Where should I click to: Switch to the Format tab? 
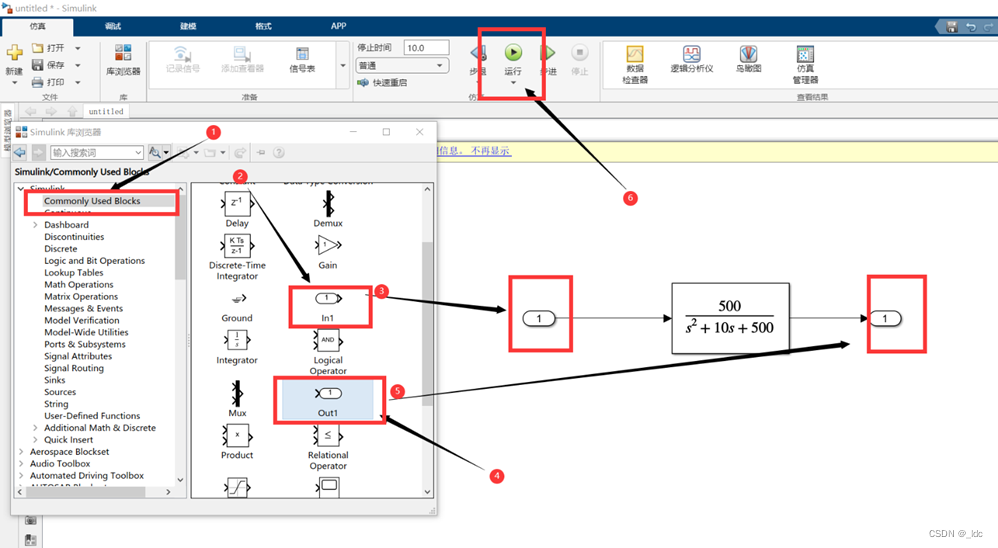tap(263, 26)
